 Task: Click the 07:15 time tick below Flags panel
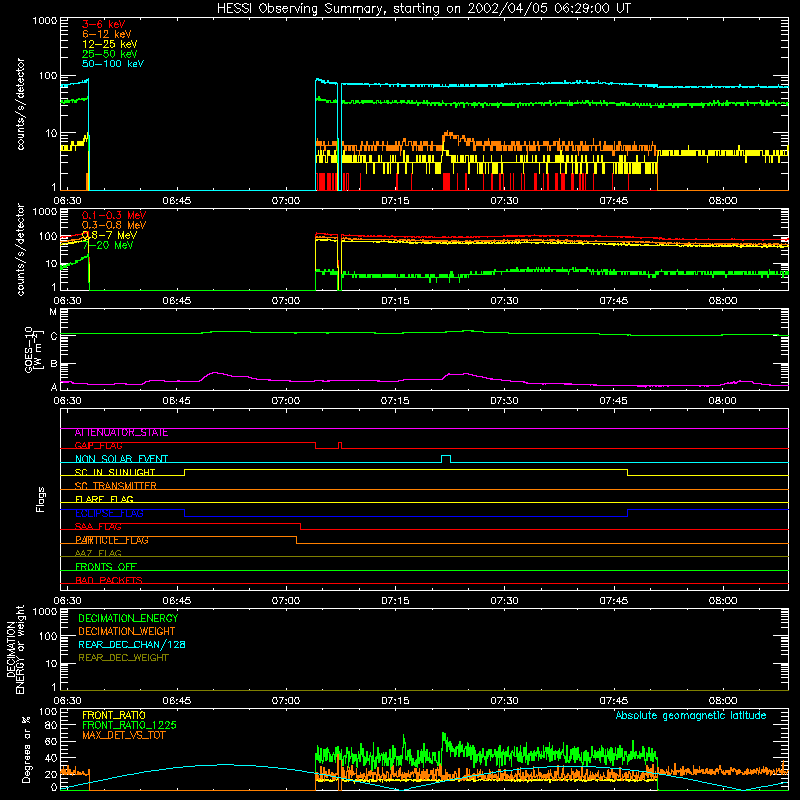[x=395, y=601]
